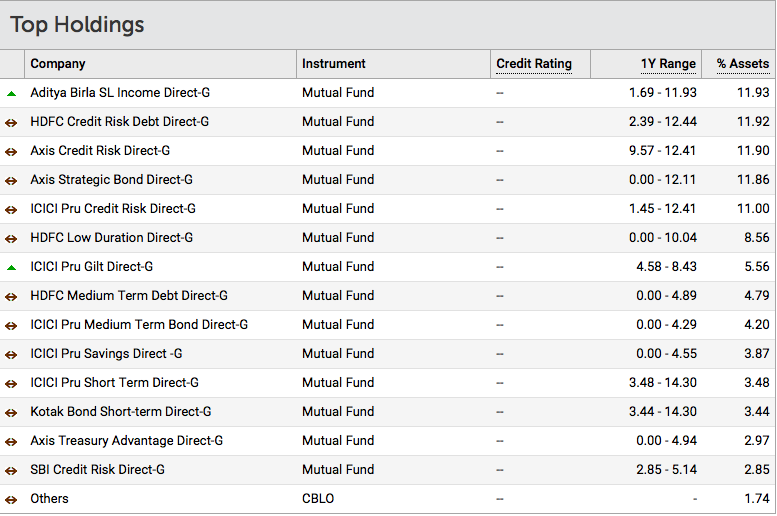
Task: Select Mutual Fund cell in SBI Credit Risk row
Action: point(338,469)
